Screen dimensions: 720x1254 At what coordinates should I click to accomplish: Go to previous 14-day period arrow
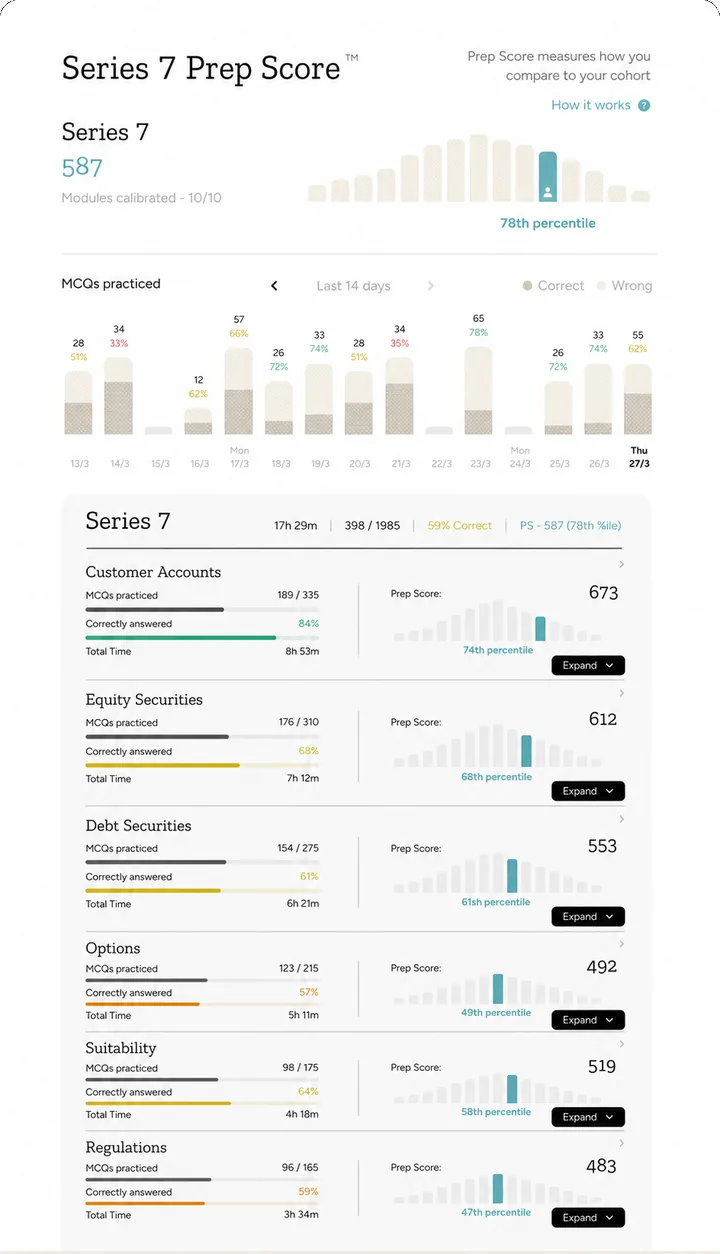click(x=274, y=286)
